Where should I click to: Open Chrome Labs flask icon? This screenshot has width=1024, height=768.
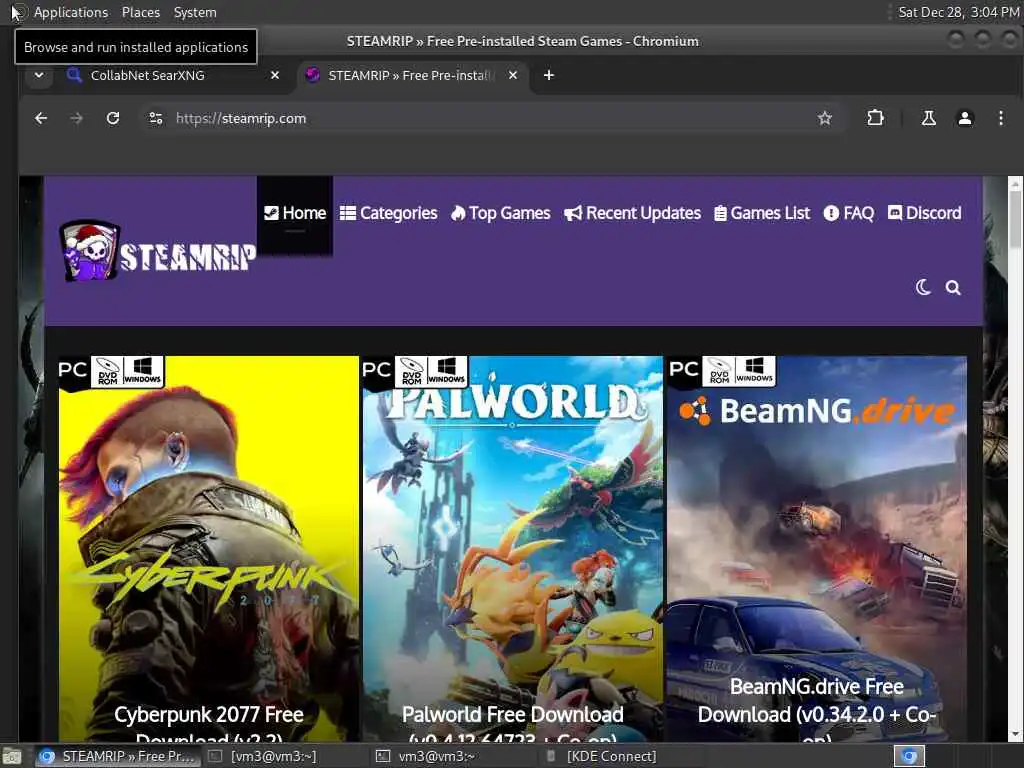click(x=928, y=118)
